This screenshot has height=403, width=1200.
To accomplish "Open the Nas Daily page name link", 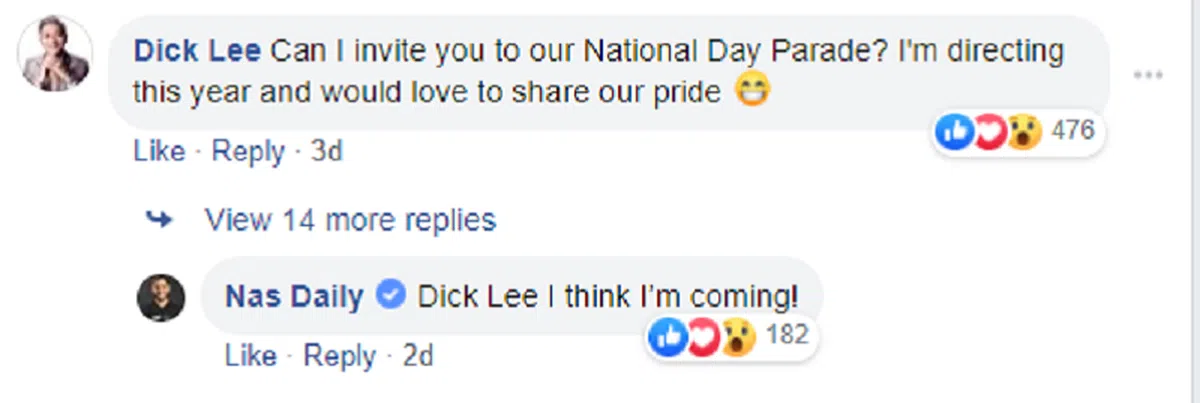I will pyautogui.click(x=295, y=296).
